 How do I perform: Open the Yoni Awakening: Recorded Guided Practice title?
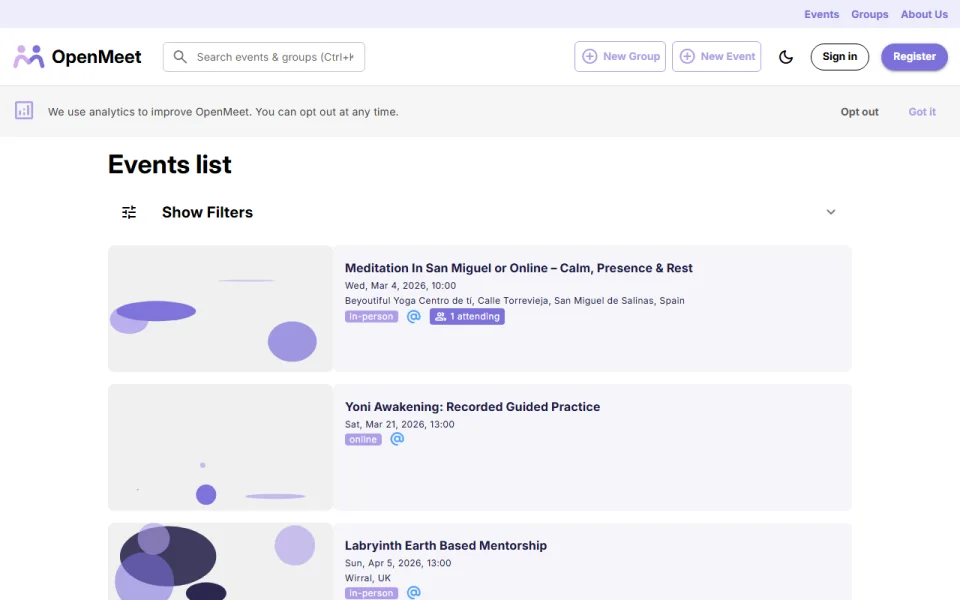(x=472, y=407)
